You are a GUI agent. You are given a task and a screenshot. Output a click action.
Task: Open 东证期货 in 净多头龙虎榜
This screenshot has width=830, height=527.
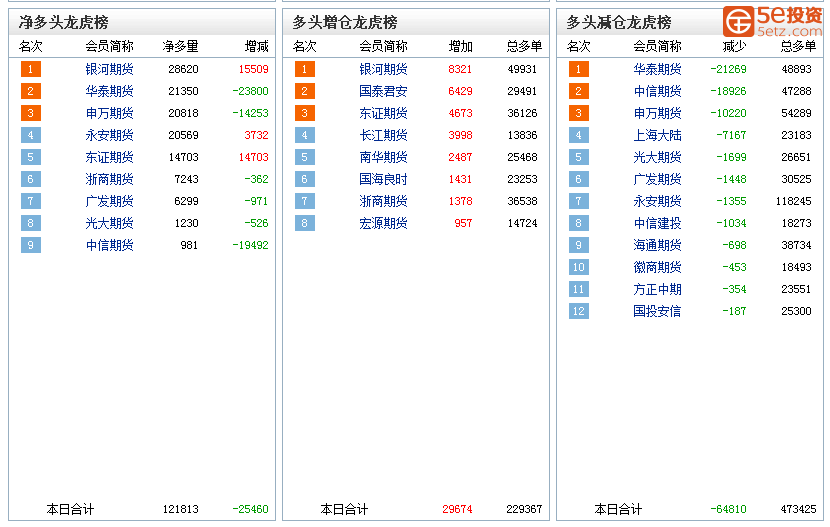(110, 157)
